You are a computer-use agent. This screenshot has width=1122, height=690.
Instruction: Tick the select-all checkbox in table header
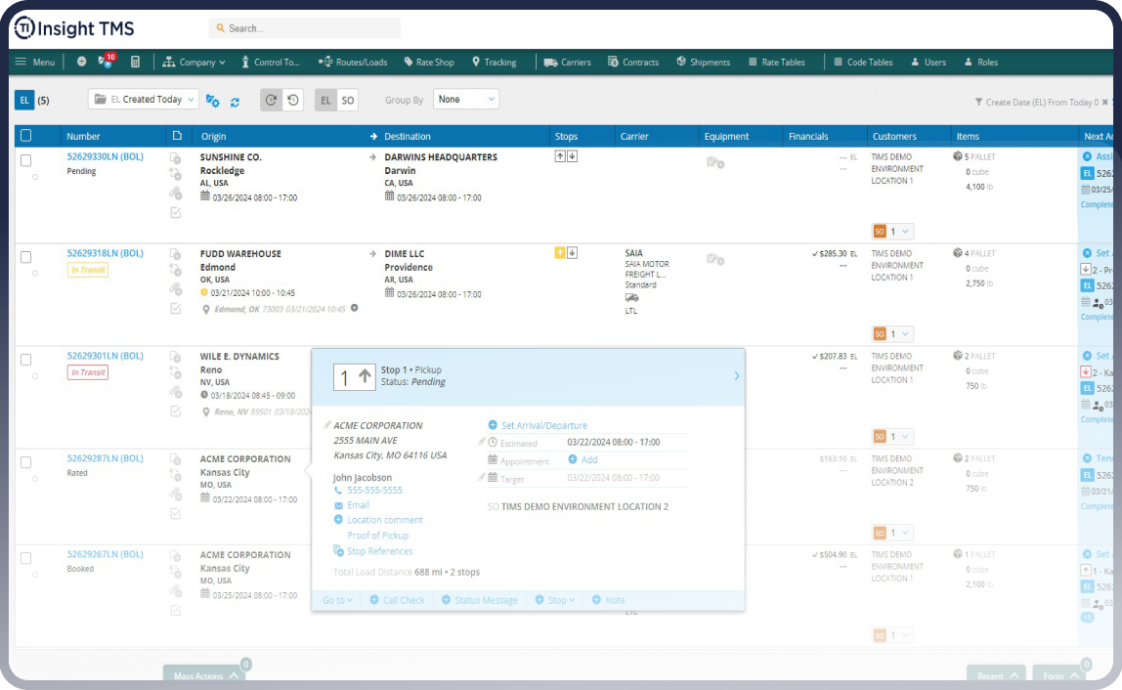tap(26, 136)
